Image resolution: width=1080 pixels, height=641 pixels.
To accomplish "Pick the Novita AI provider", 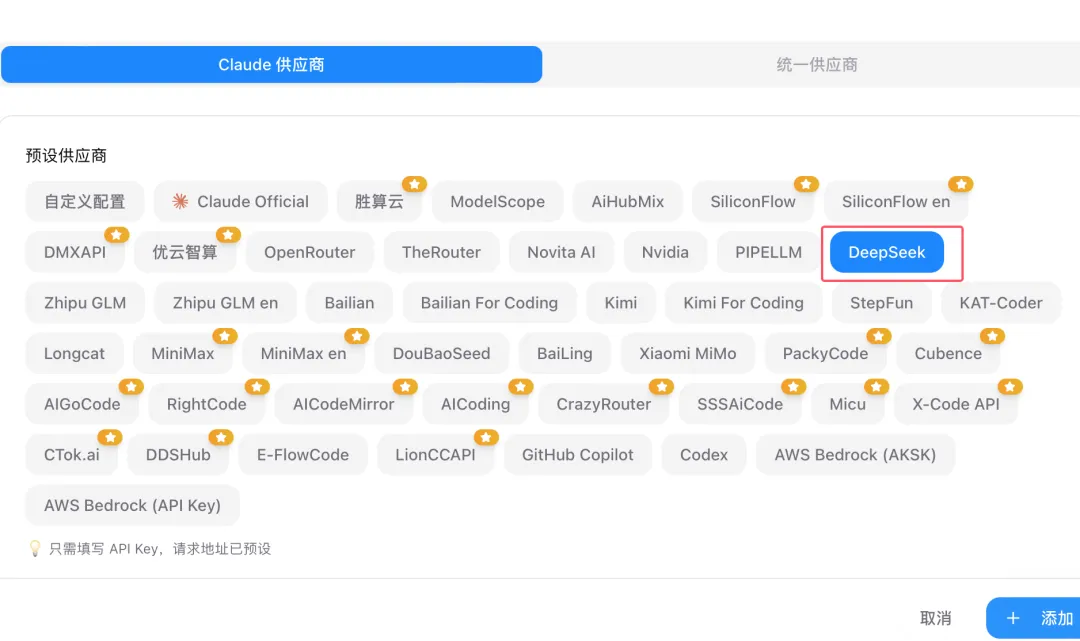I will coord(561,252).
